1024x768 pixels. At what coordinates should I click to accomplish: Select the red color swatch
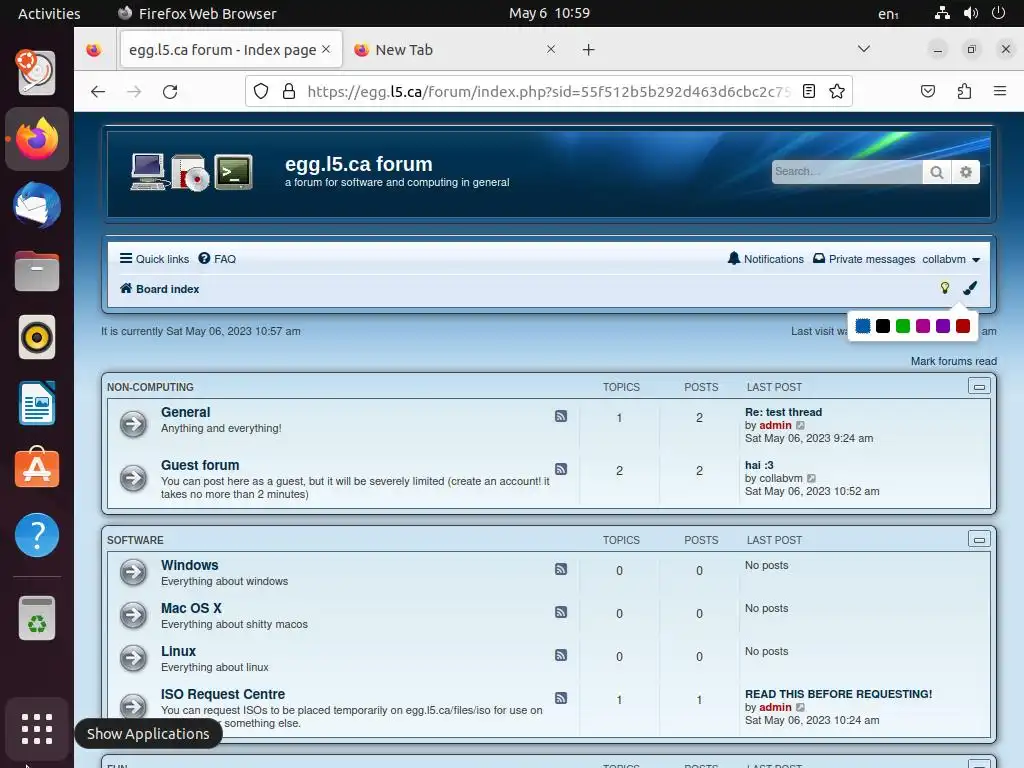point(963,326)
